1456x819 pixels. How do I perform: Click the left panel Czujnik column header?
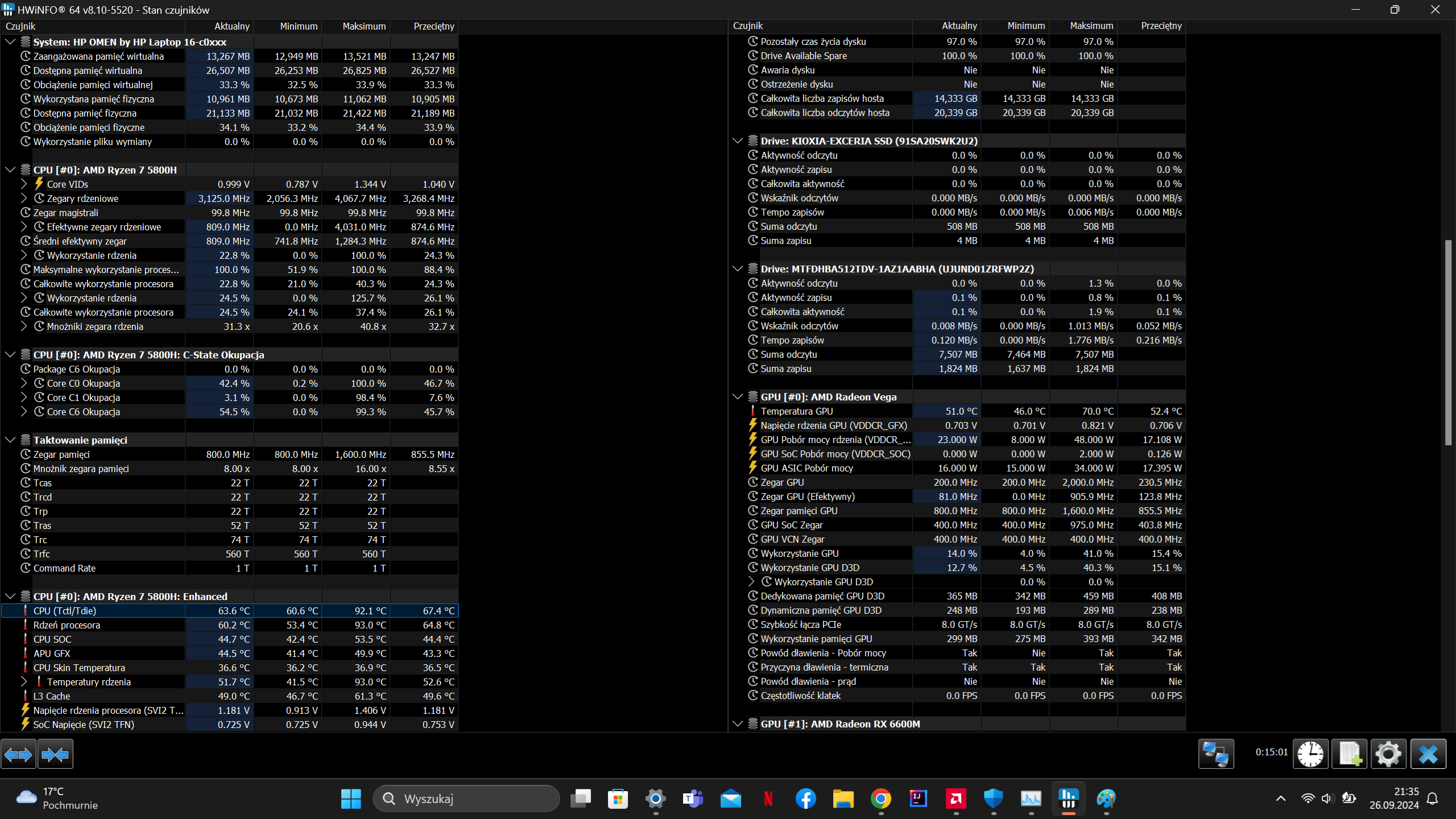coord(93,26)
